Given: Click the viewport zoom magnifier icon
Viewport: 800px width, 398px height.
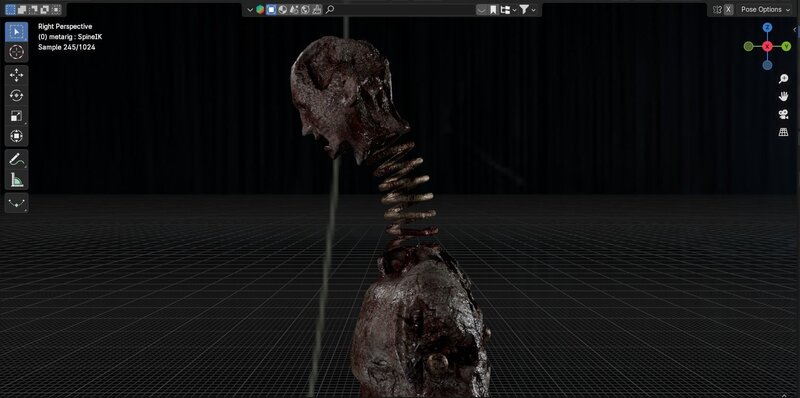Looking at the screenshot, I should pyautogui.click(x=784, y=79).
